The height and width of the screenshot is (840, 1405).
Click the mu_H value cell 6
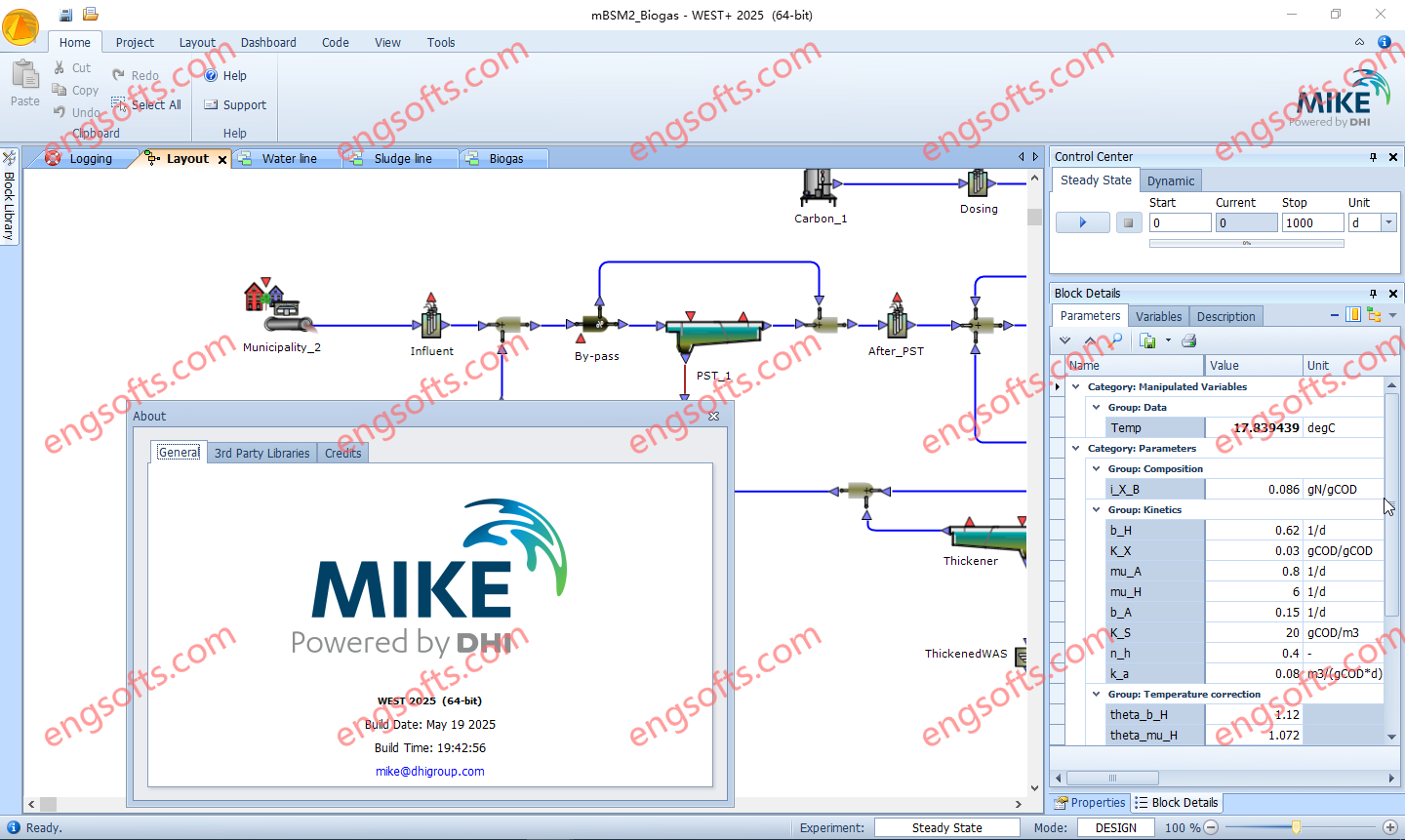pyautogui.click(x=1254, y=591)
